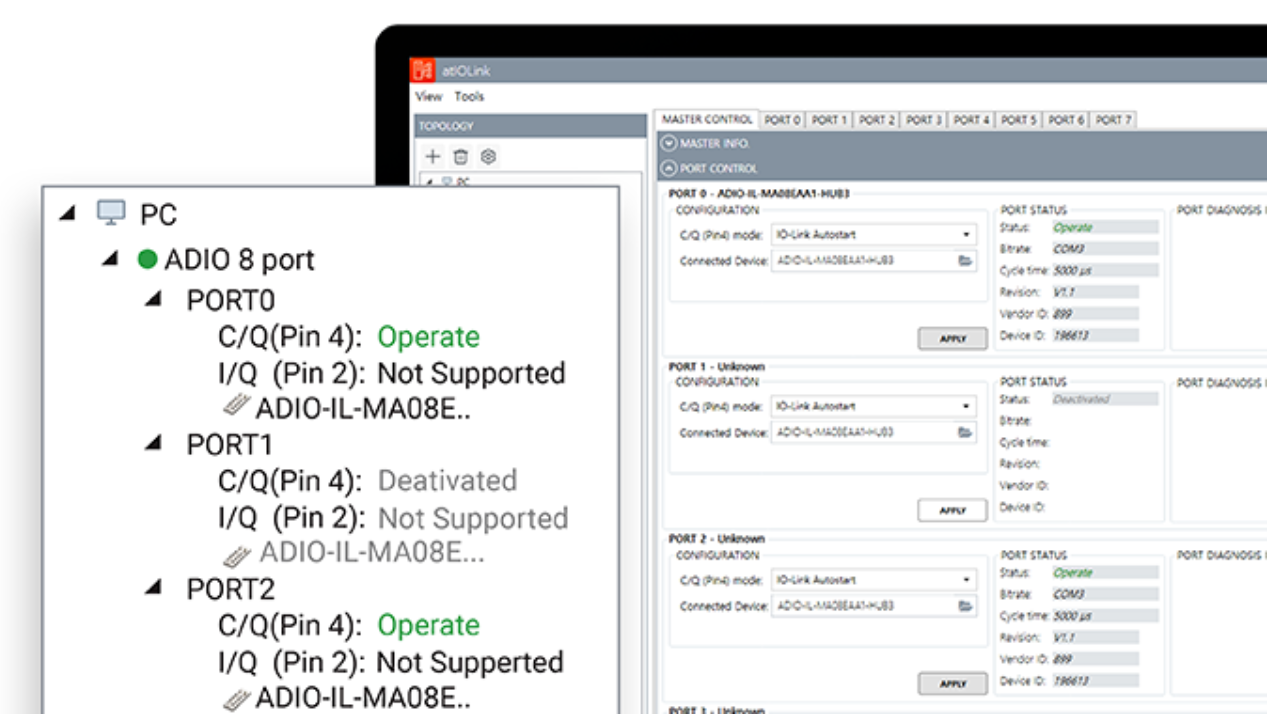Image resolution: width=1269 pixels, height=723 pixels.
Task: Browse connected device folder icon for PORT 2
Action: point(965,605)
